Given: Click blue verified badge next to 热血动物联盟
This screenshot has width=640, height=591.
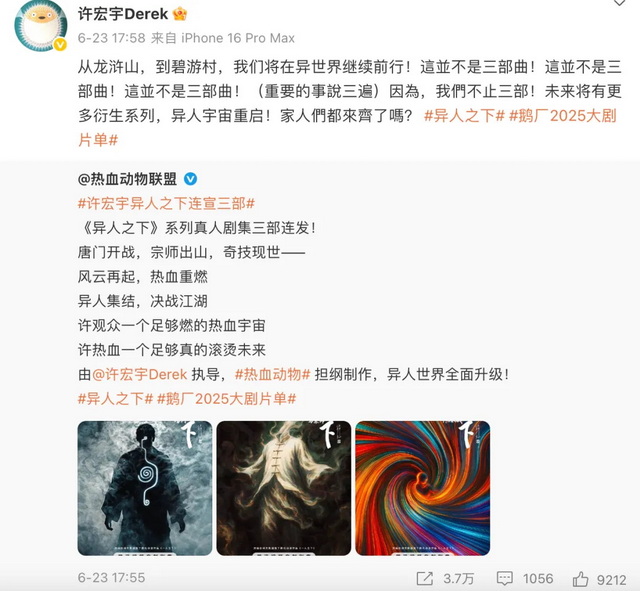Looking at the screenshot, I should (x=190, y=179).
